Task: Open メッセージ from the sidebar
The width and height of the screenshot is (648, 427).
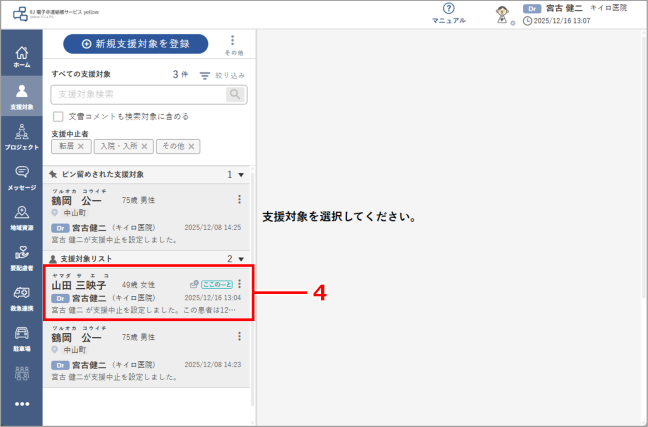Action: [21, 178]
